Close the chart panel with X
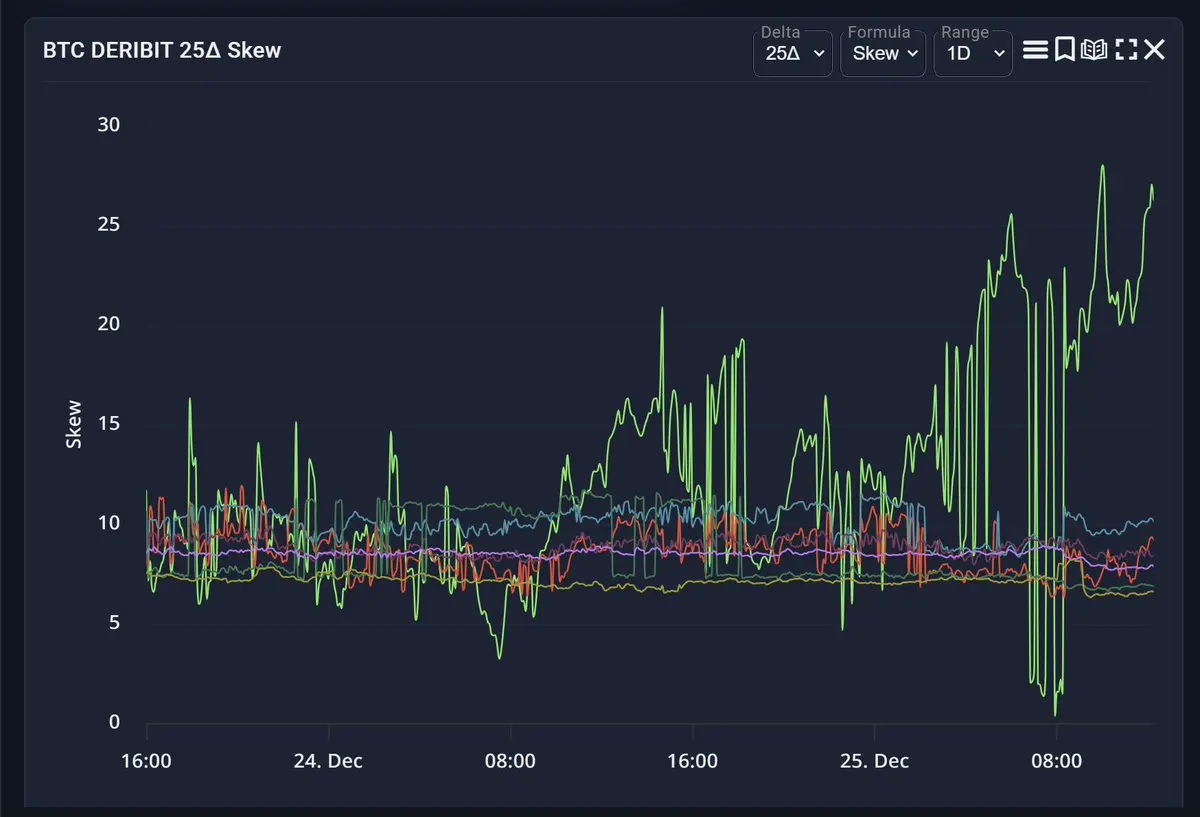 (x=1154, y=50)
